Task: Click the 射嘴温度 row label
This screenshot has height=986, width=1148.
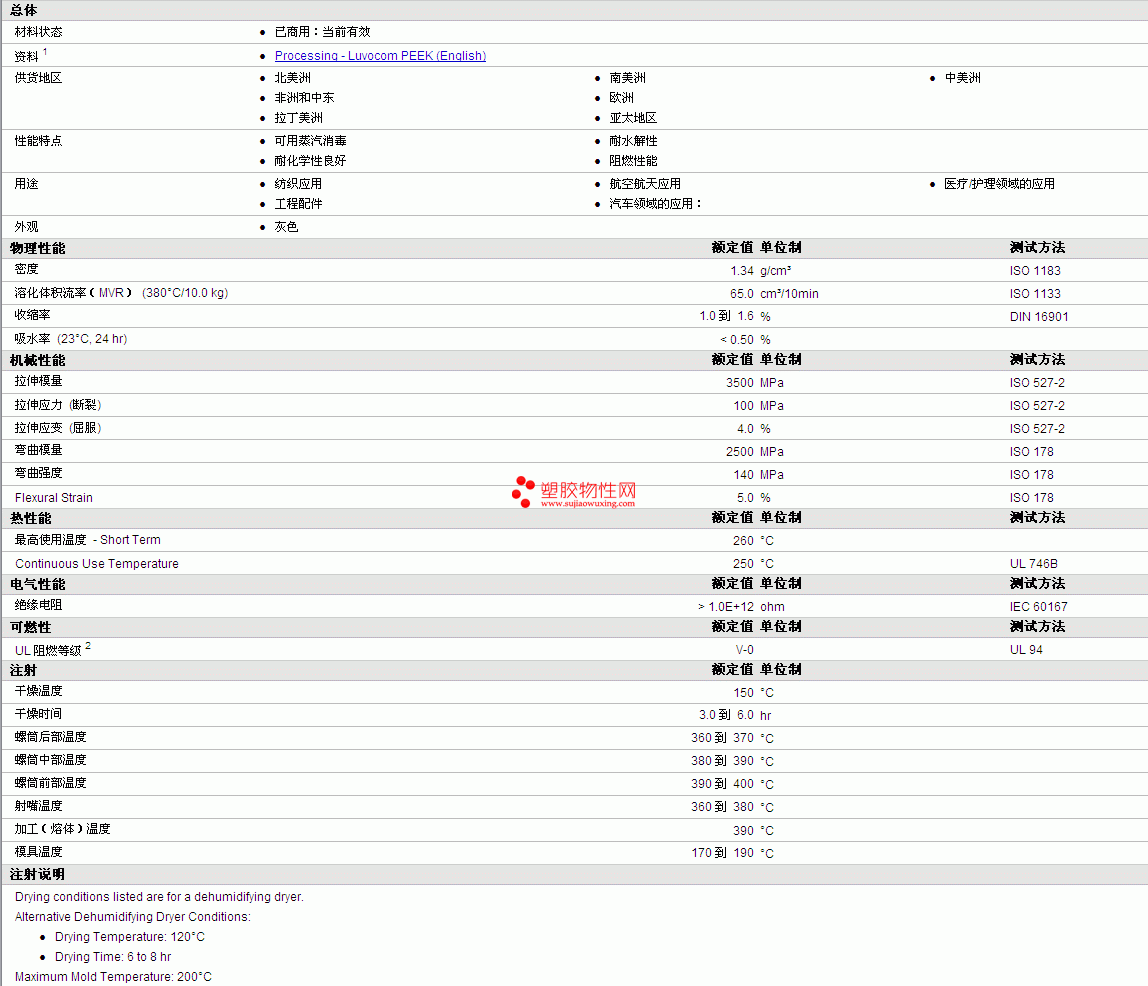Action: click(x=38, y=805)
